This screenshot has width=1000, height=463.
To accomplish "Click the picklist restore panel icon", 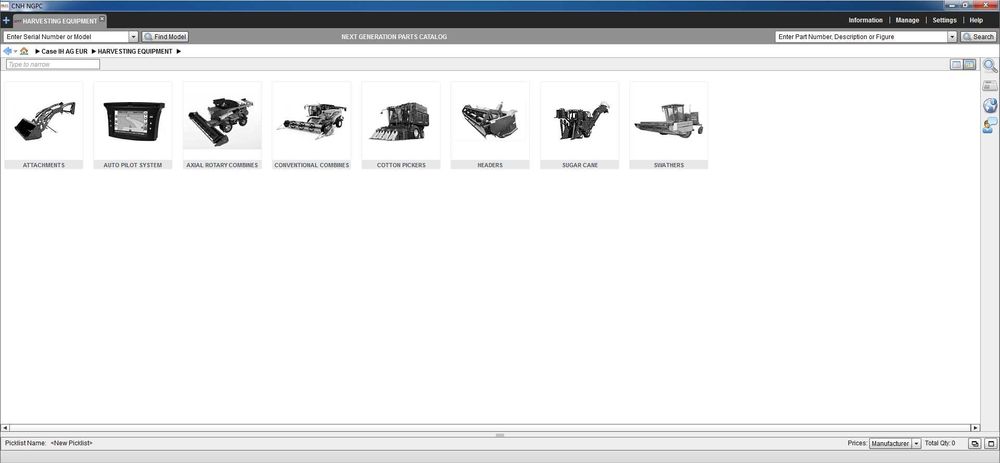I will [x=975, y=443].
